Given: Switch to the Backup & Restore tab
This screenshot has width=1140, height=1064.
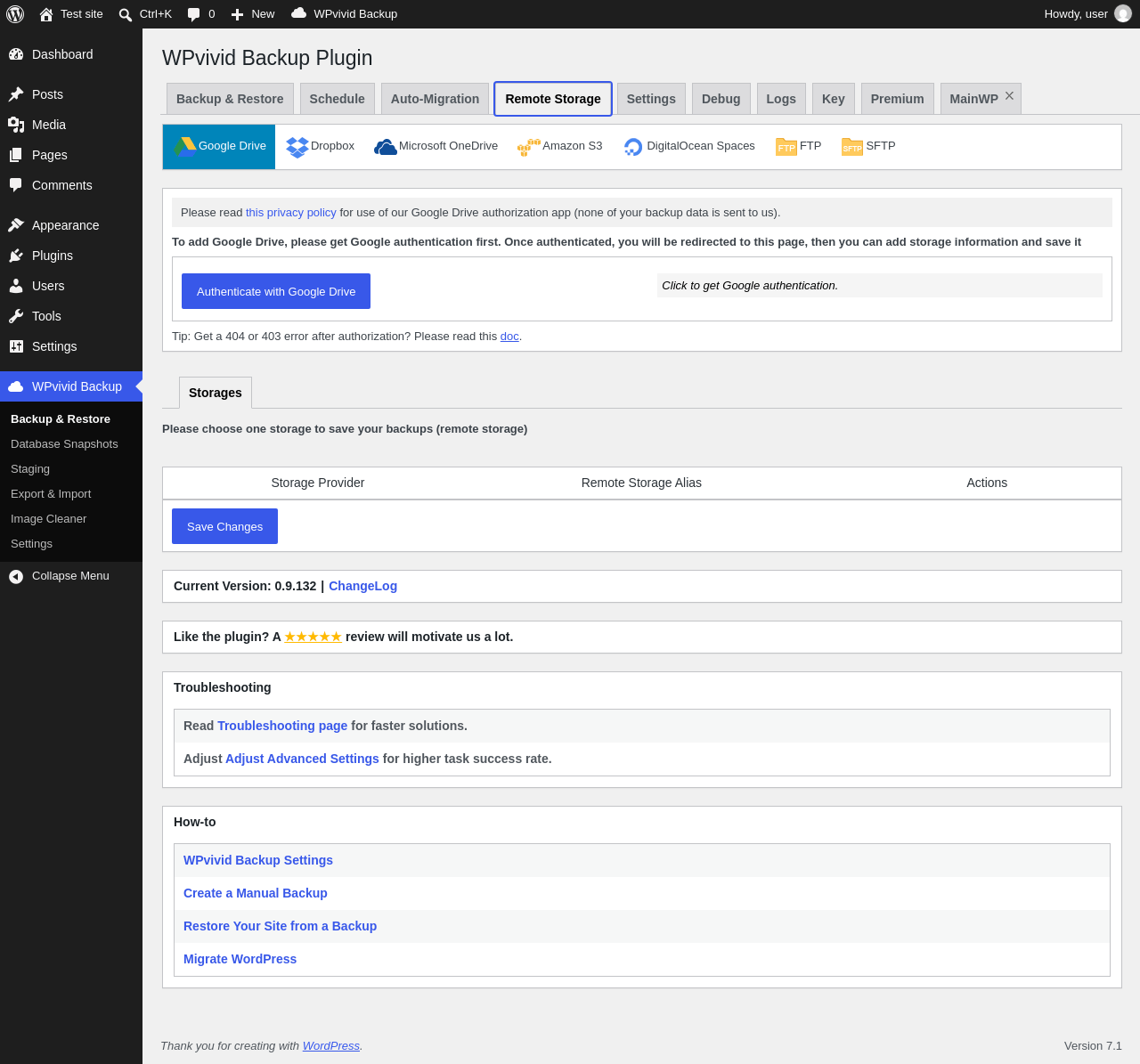Looking at the screenshot, I should [230, 99].
